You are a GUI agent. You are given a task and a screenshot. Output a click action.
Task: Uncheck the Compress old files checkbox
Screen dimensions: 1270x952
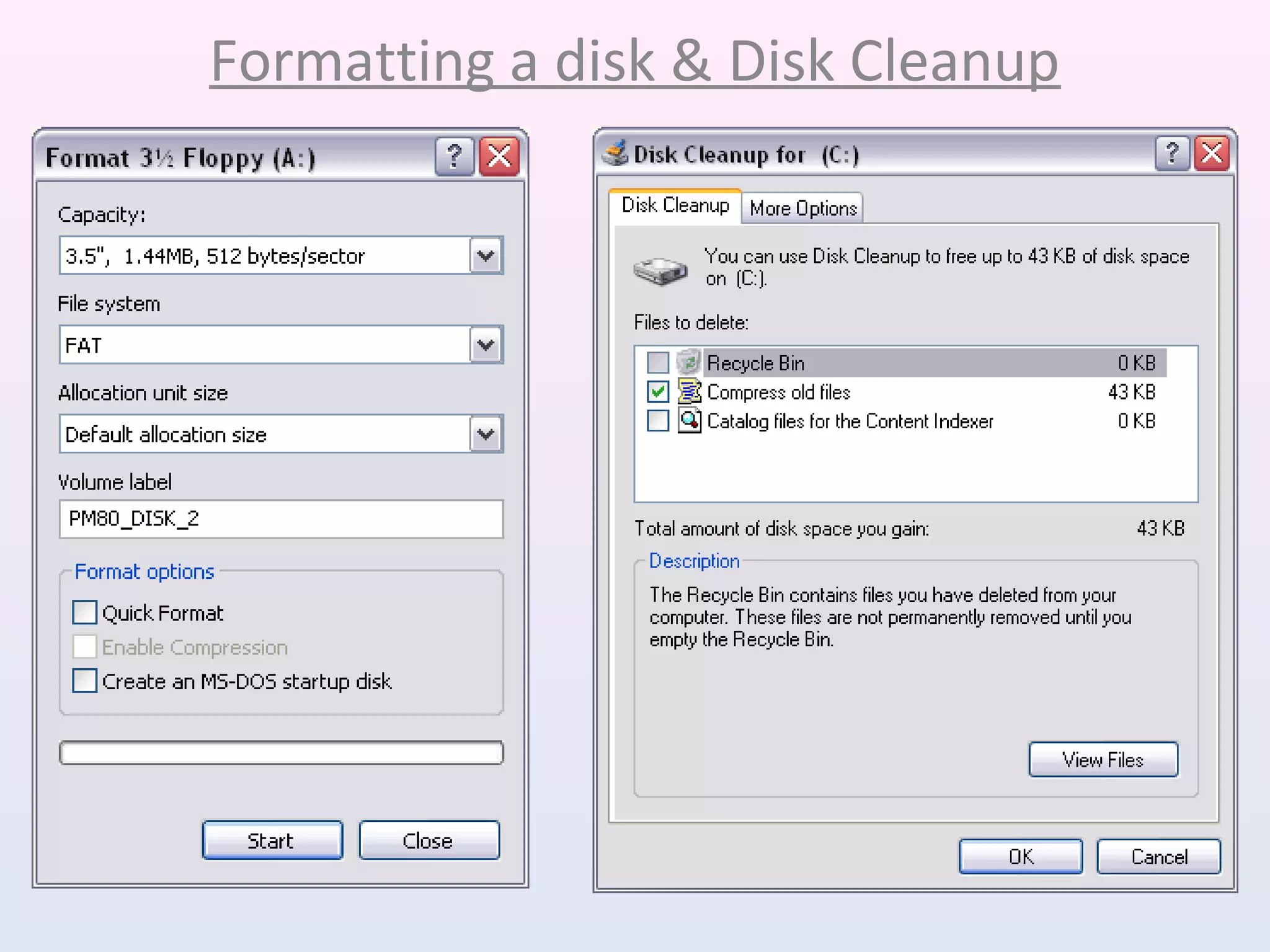click(657, 392)
